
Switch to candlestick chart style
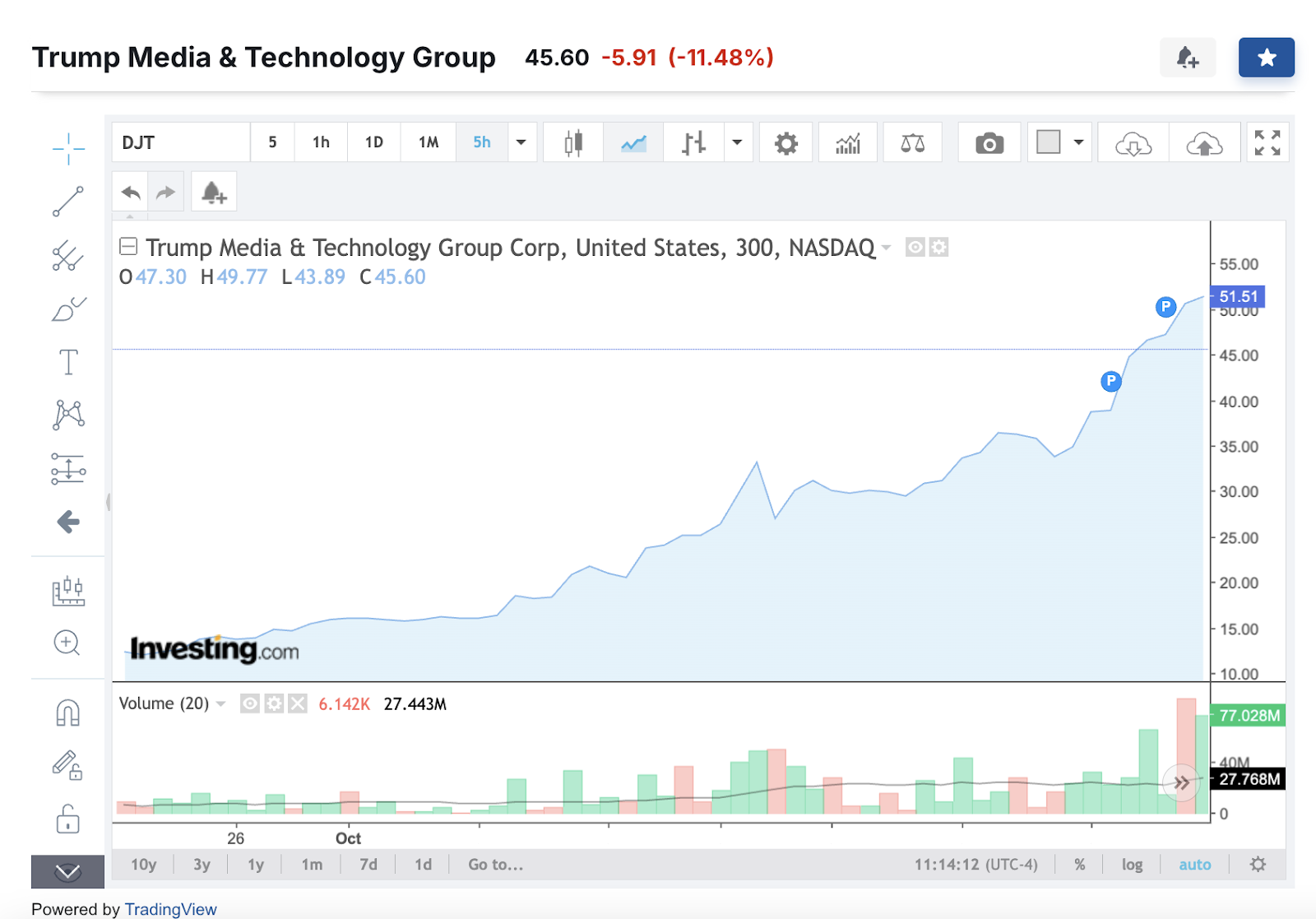(x=573, y=143)
